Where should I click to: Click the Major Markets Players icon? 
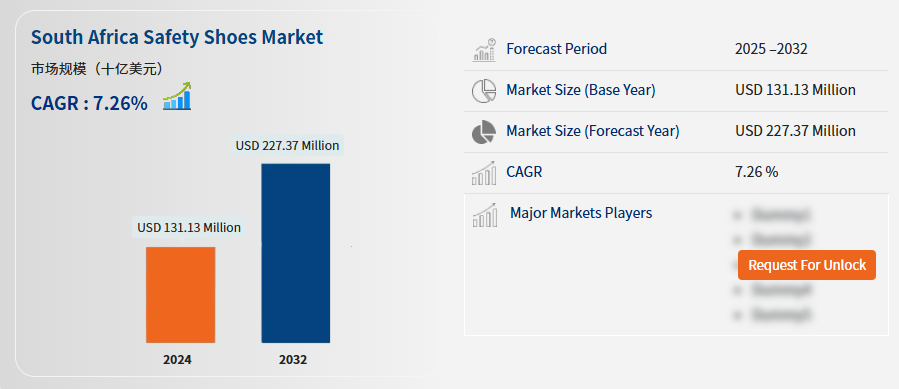click(484, 215)
